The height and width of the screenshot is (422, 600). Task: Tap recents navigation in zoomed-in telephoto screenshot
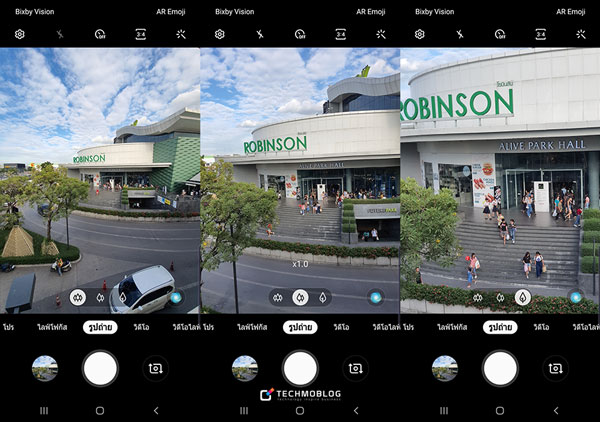point(444,411)
